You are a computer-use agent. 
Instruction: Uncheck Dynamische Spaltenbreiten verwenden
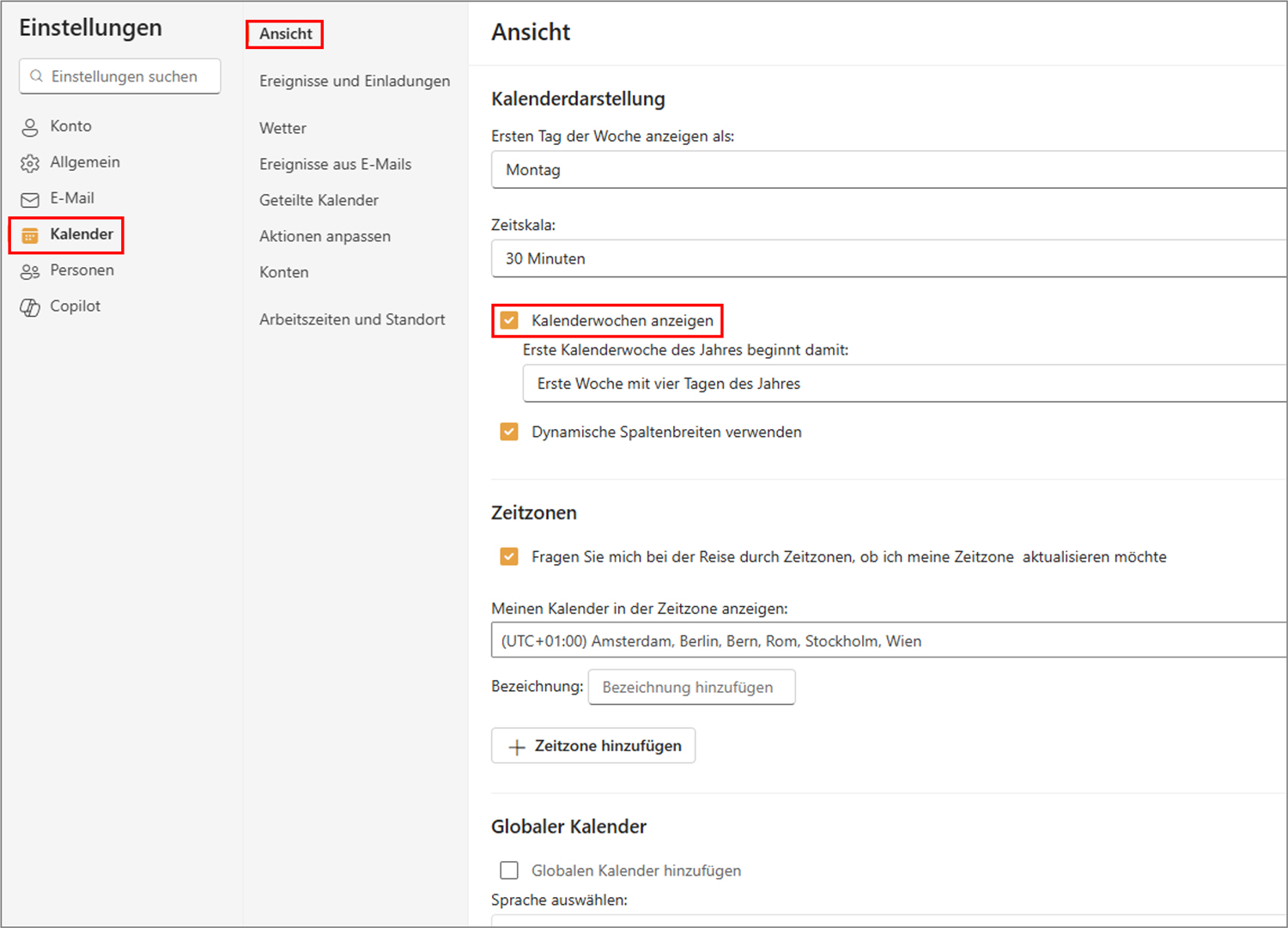pos(509,432)
